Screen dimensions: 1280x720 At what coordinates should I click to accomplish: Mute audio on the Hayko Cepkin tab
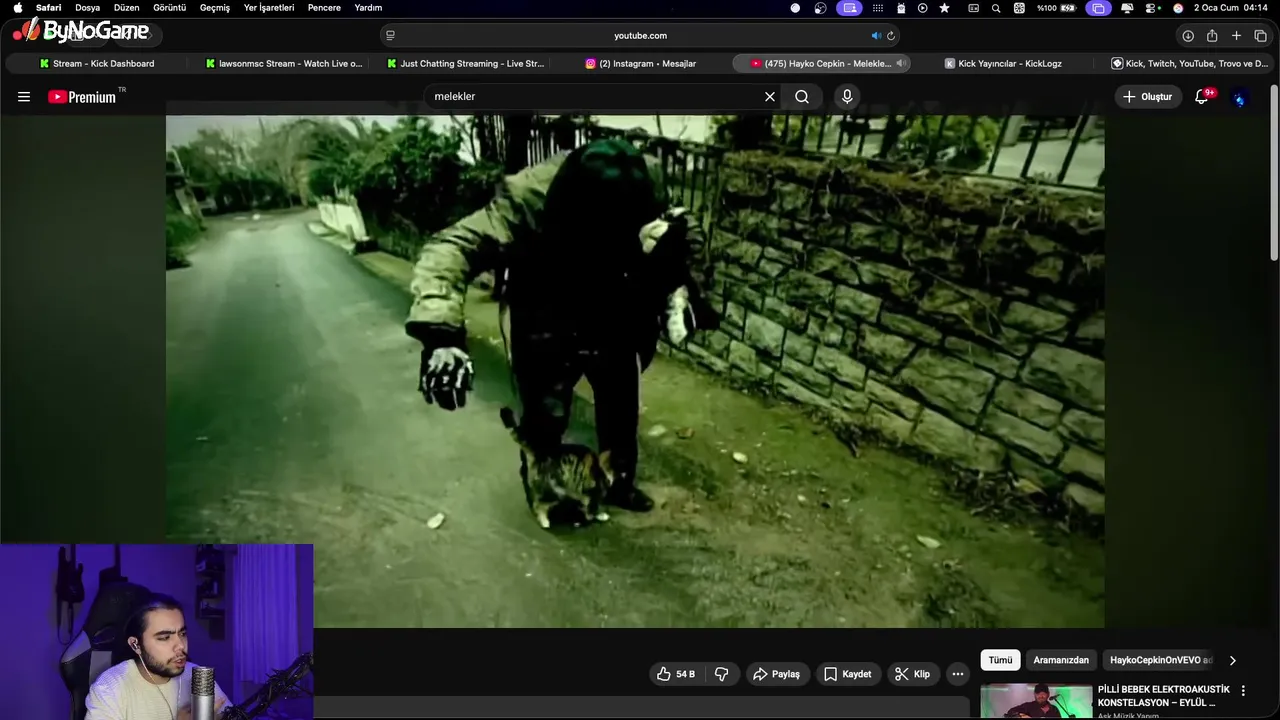[900, 63]
